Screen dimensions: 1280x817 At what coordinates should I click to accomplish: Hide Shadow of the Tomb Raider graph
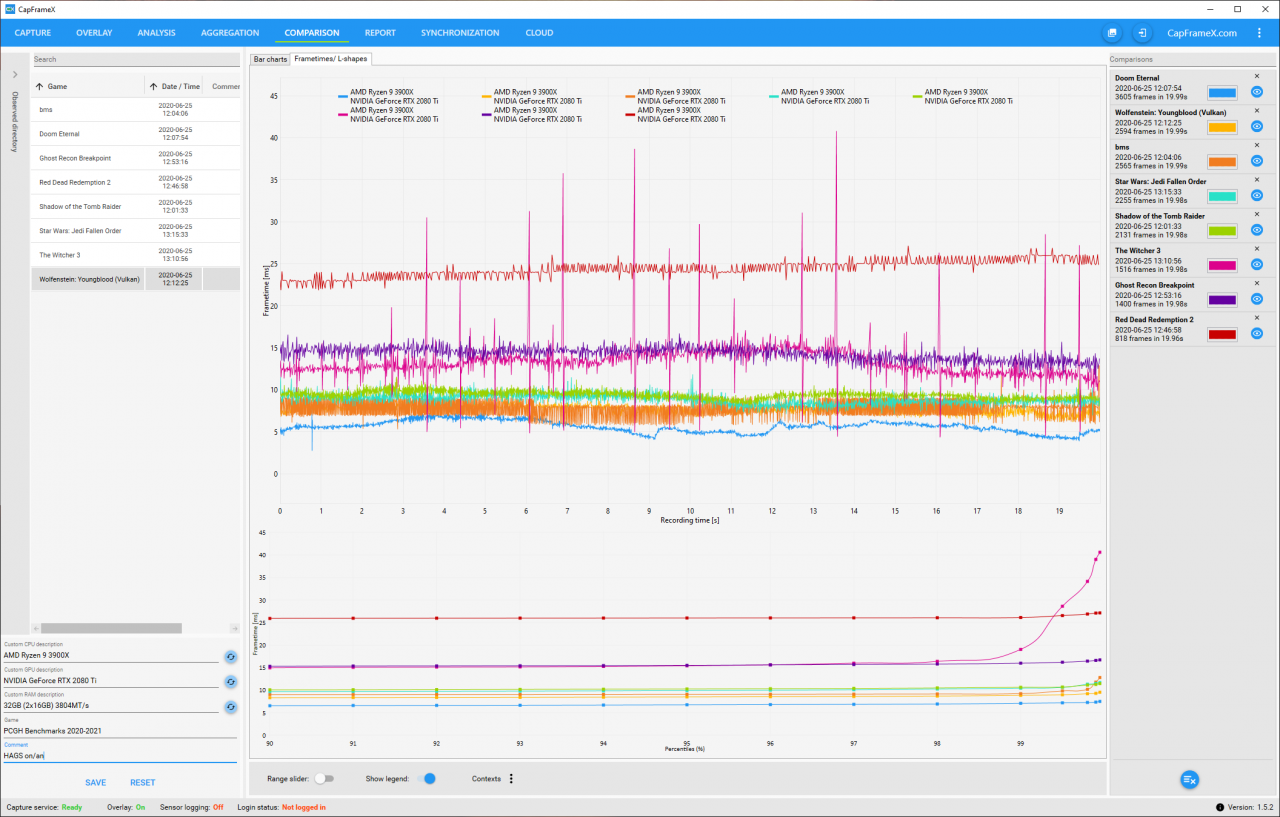coord(1257,230)
